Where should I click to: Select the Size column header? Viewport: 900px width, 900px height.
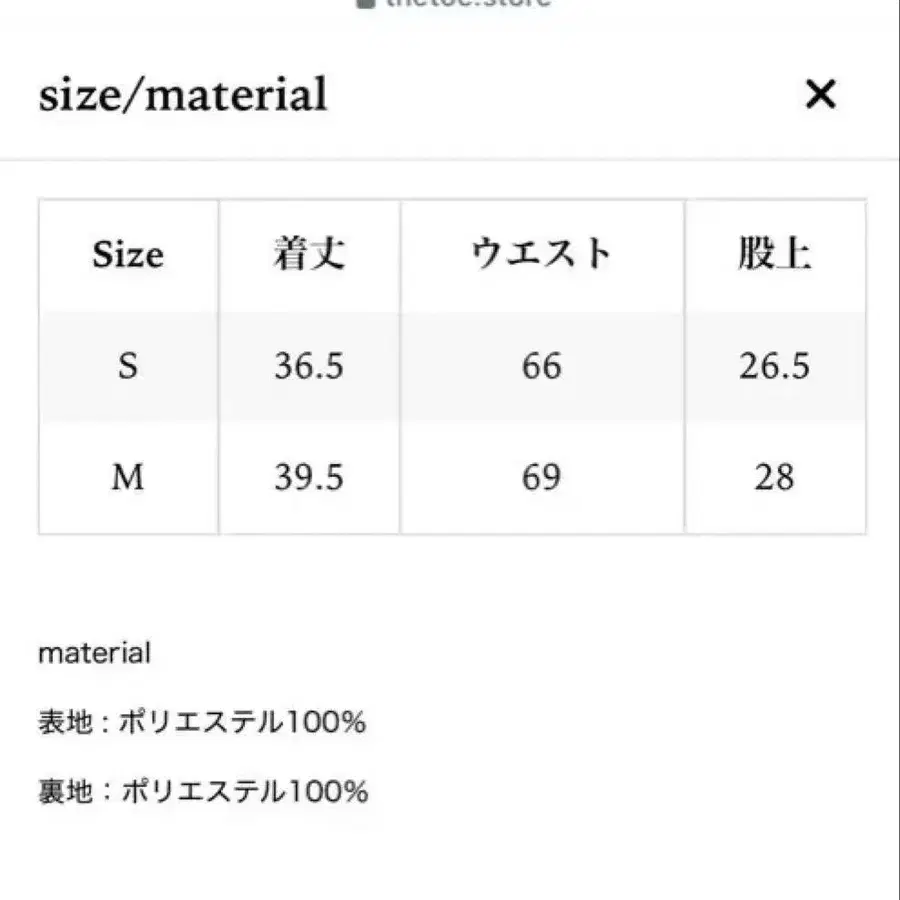[x=128, y=255]
